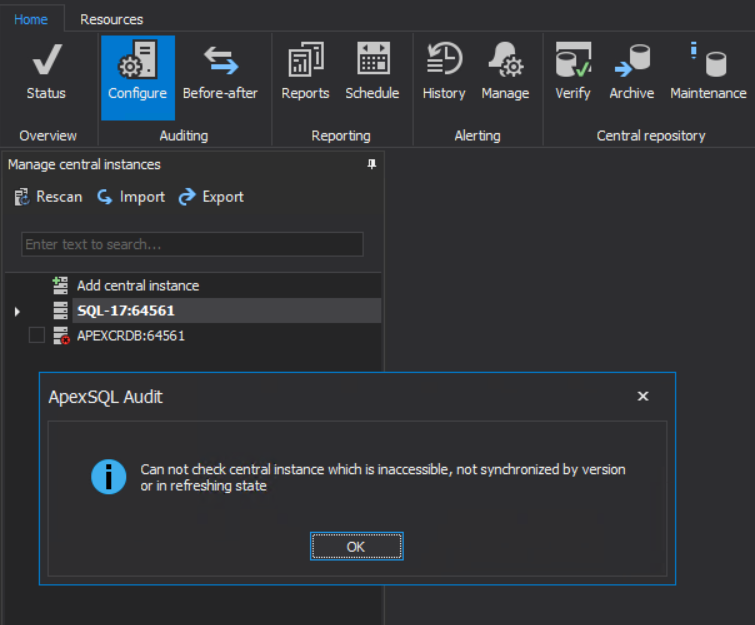Click the SQL-17 server icon

coord(60,311)
